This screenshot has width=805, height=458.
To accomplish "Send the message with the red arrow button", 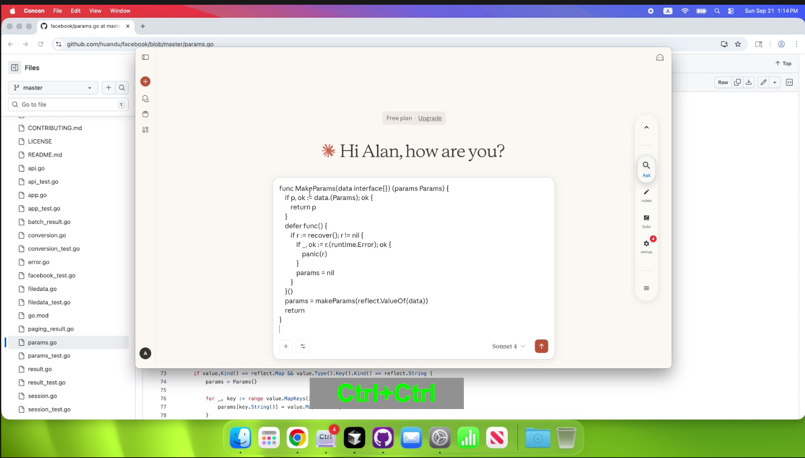I will coord(541,346).
